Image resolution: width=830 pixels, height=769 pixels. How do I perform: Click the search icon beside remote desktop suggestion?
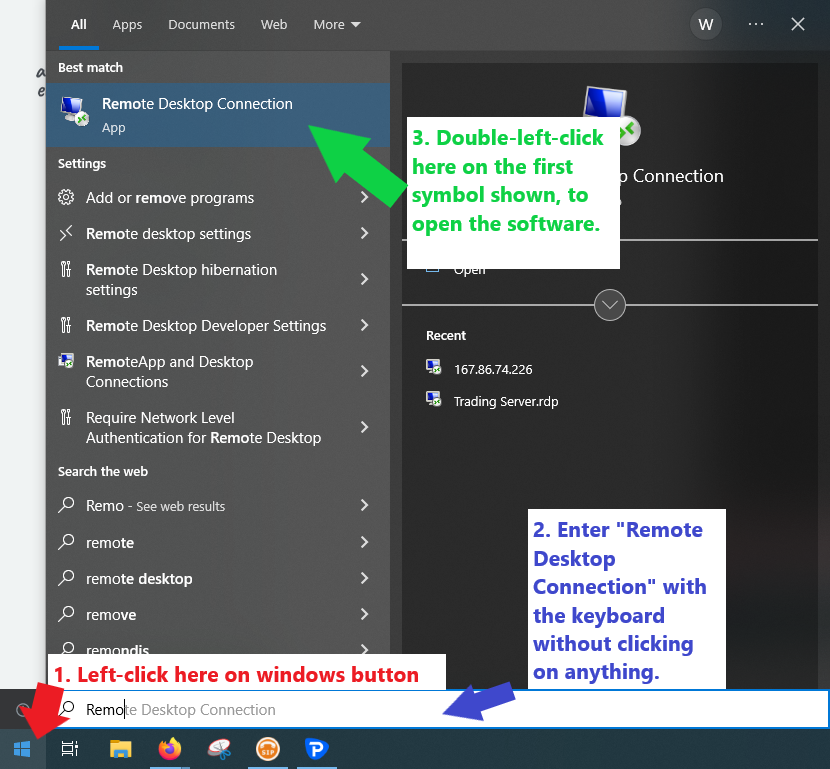tap(66, 578)
